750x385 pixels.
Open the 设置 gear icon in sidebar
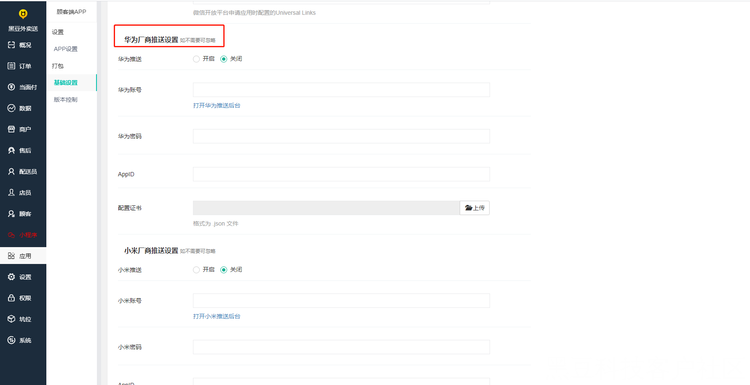pos(11,277)
